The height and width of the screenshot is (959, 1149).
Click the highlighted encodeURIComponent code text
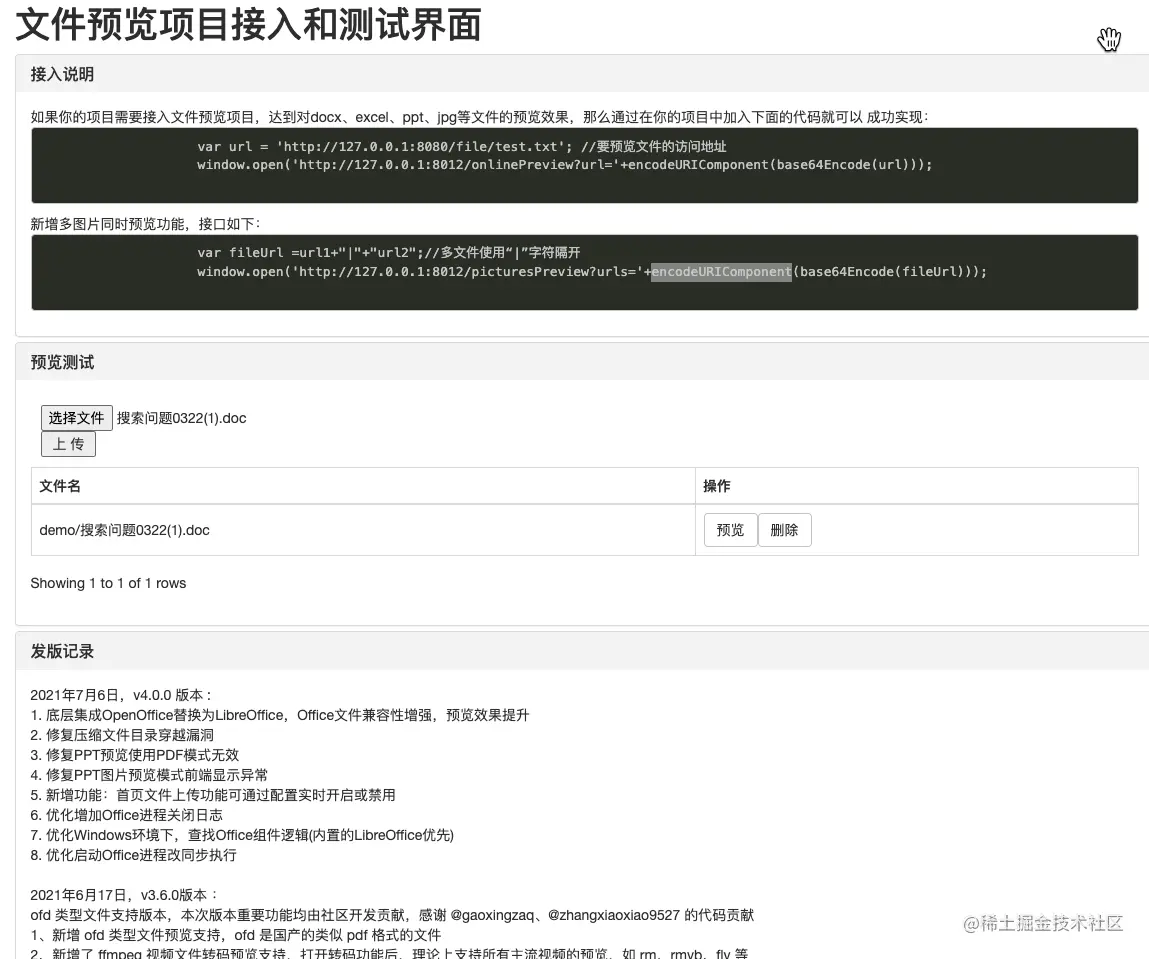(x=722, y=271)
